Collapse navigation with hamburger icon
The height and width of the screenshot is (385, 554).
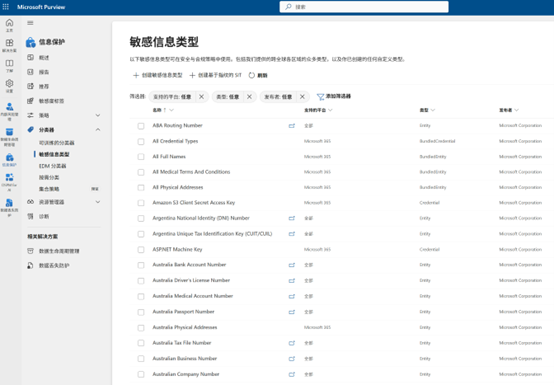tap(30, 23)
